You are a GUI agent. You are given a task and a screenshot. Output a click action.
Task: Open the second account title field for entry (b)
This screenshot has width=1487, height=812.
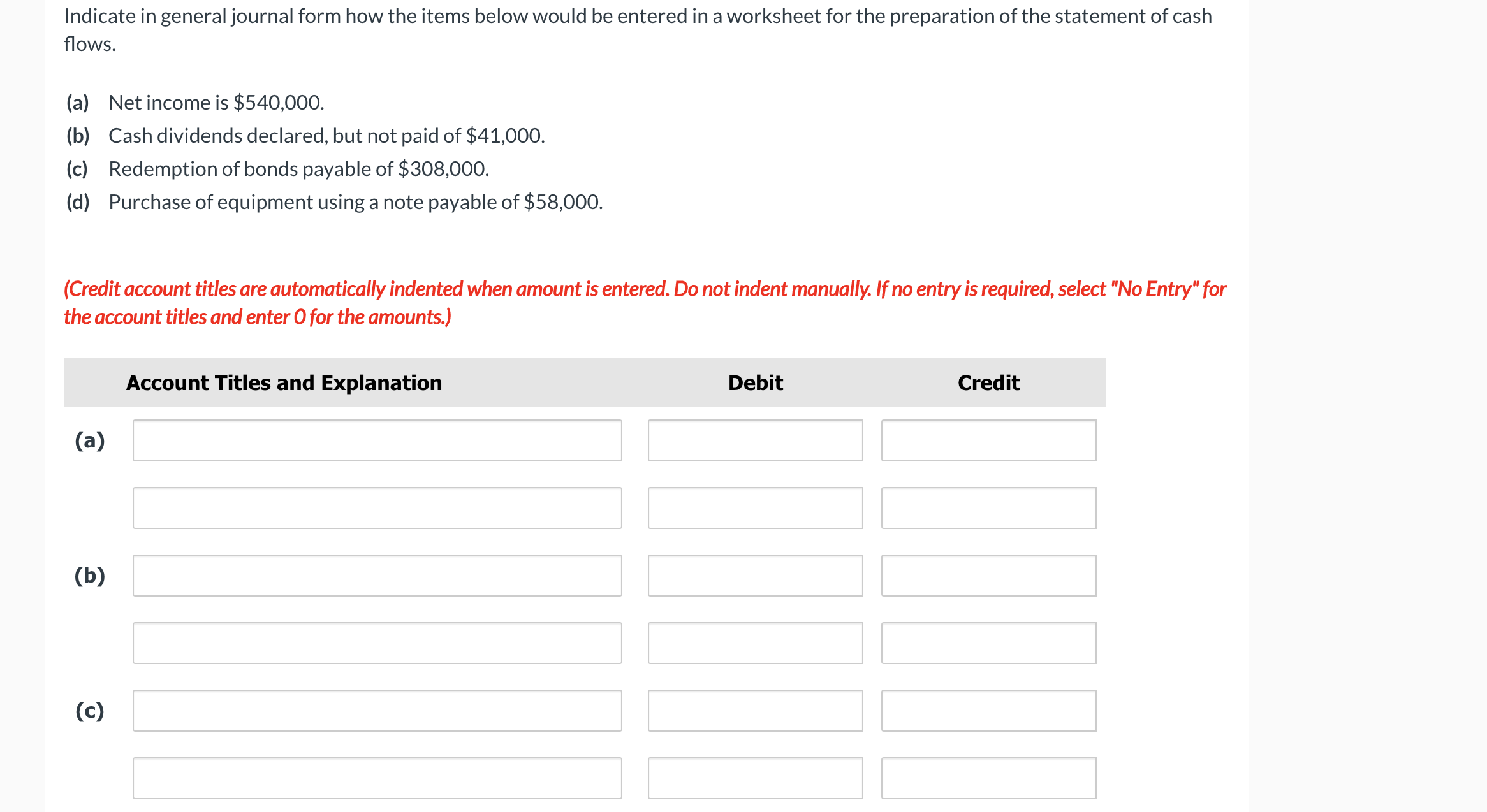(377, 642)
